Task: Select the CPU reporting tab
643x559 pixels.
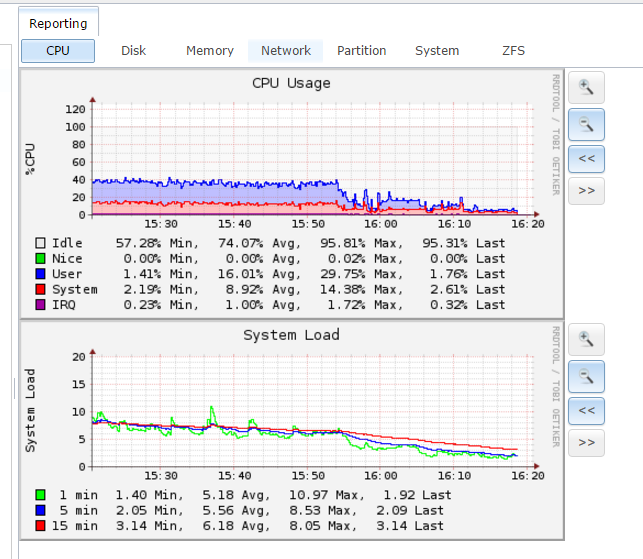Action: (58, 50)
